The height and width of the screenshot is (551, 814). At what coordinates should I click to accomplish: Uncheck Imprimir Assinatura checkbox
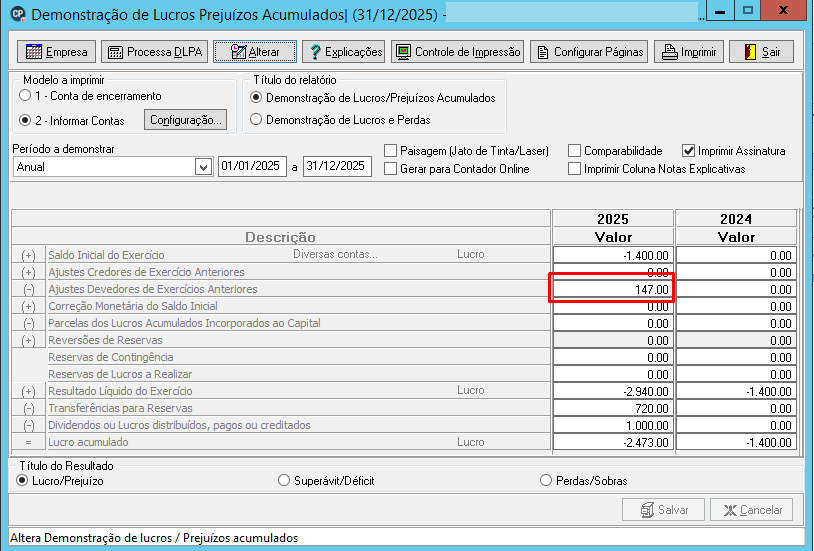(688, 151)
